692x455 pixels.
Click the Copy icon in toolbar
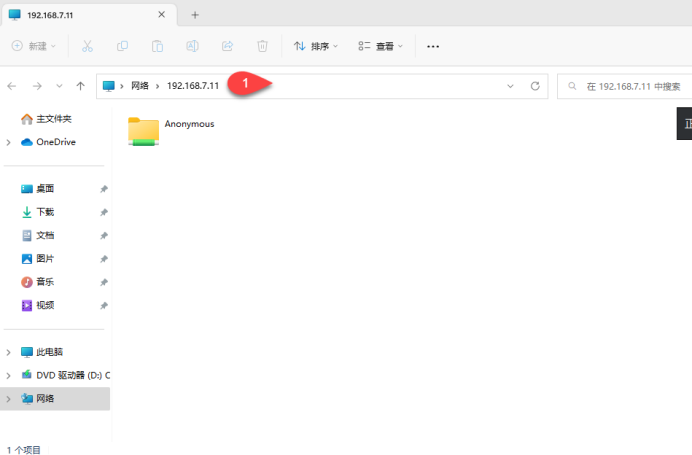click(122, 46)
